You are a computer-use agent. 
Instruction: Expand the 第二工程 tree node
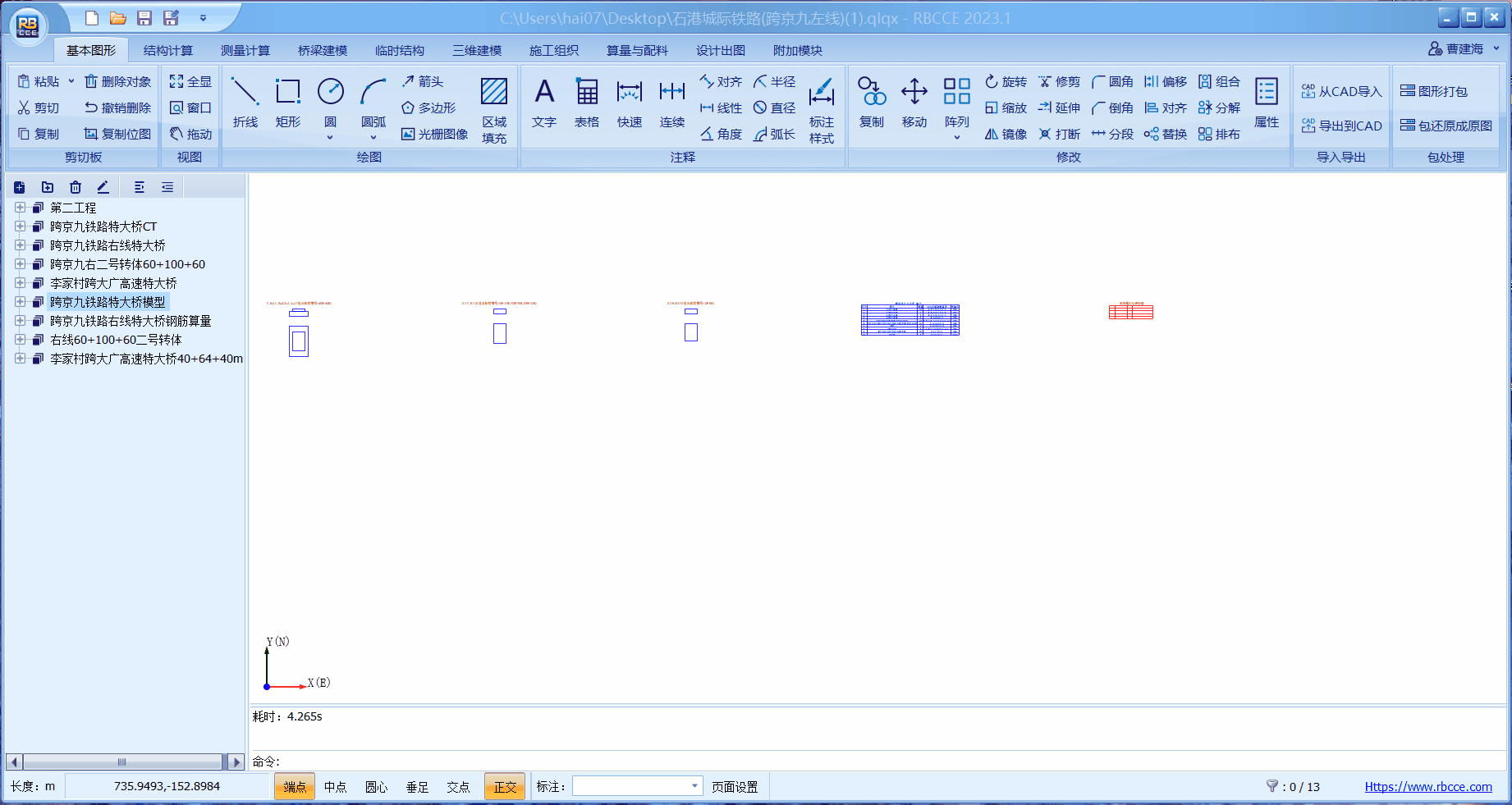pos(20,208)
